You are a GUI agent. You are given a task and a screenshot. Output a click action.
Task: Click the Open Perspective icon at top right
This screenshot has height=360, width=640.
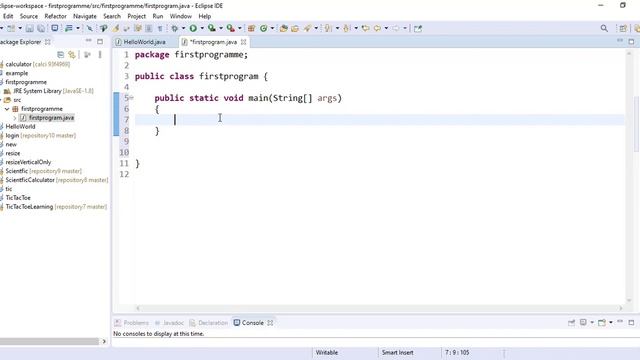pyautogui.click(x=623, y=28)
